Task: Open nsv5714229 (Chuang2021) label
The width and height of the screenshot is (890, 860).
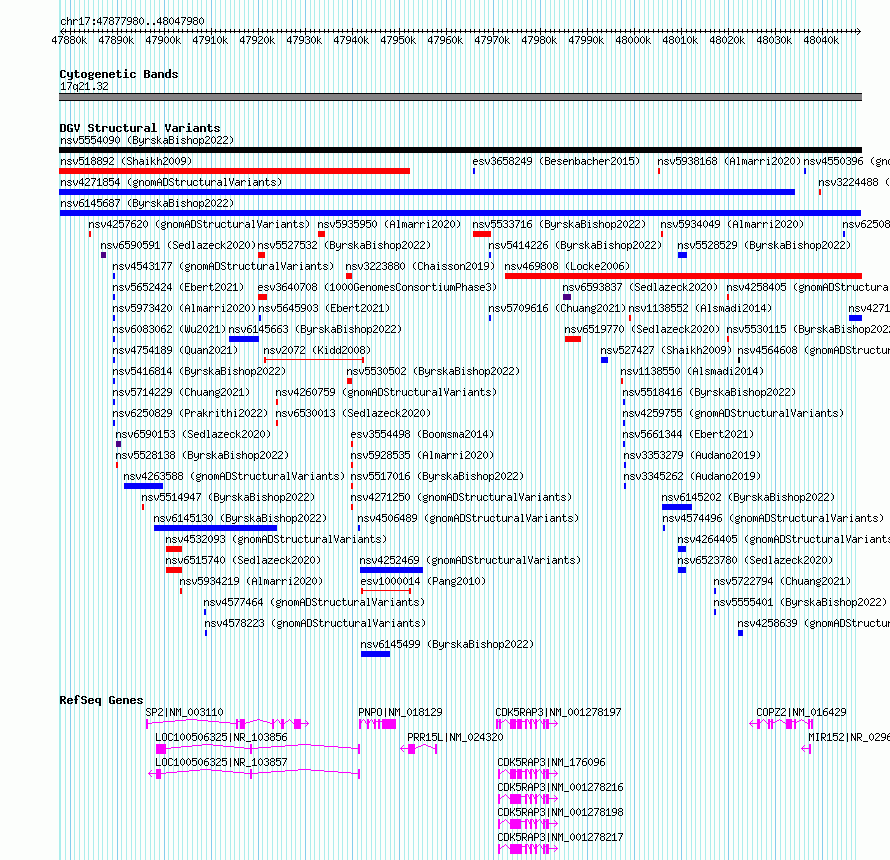Action: tap(181, 392)
